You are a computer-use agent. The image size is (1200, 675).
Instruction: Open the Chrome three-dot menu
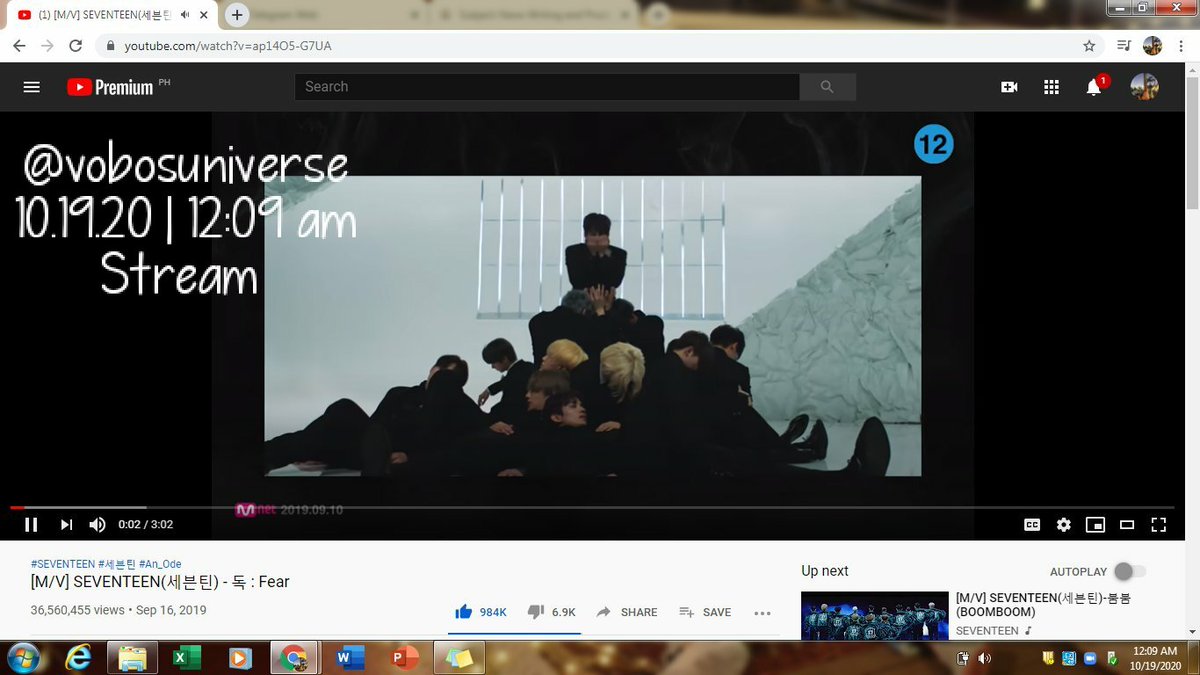coord(1179,46)
